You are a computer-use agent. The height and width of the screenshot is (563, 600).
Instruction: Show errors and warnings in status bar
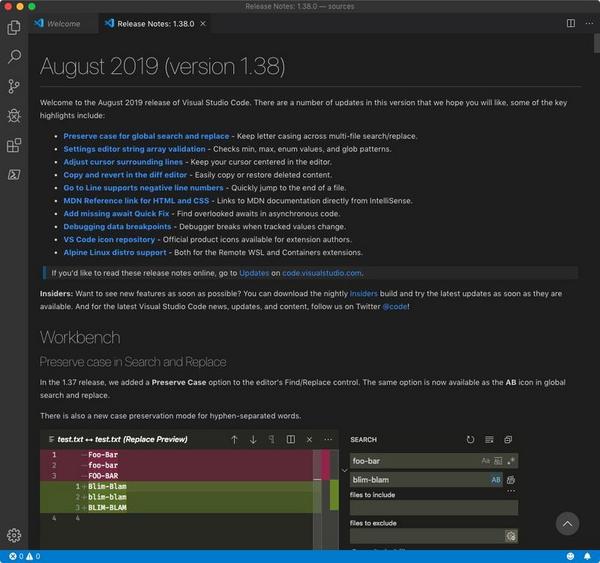tap(24, 556)
